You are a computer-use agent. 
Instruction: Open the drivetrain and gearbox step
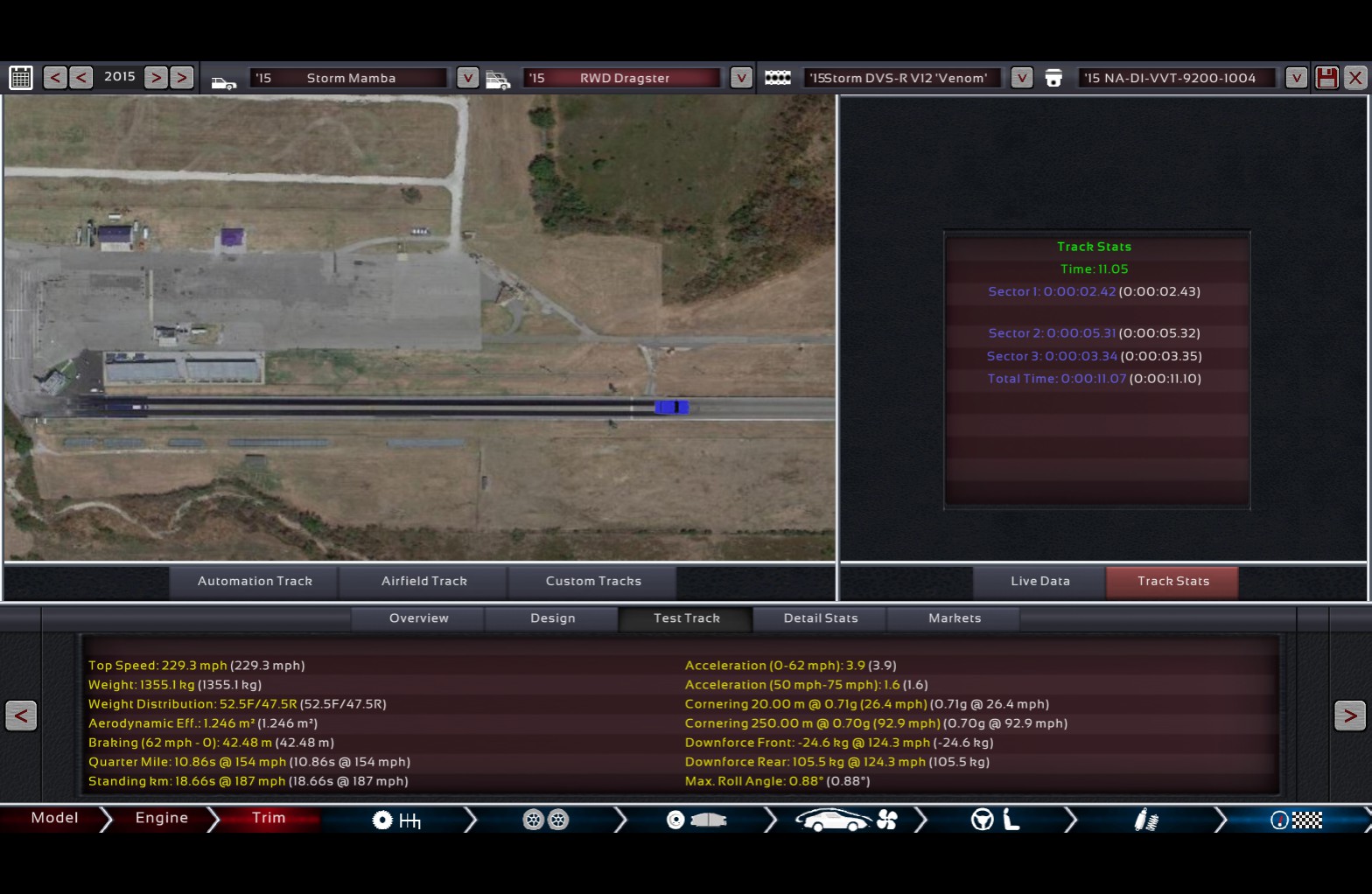(396, 821)
